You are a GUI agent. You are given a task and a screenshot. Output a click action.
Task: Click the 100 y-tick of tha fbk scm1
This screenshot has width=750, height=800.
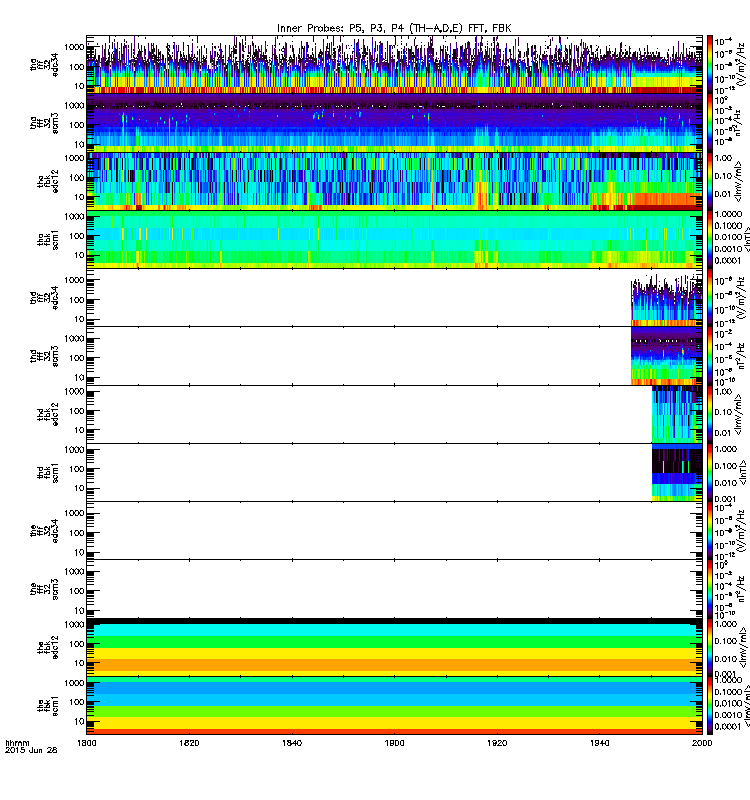[x=77, y=236]
